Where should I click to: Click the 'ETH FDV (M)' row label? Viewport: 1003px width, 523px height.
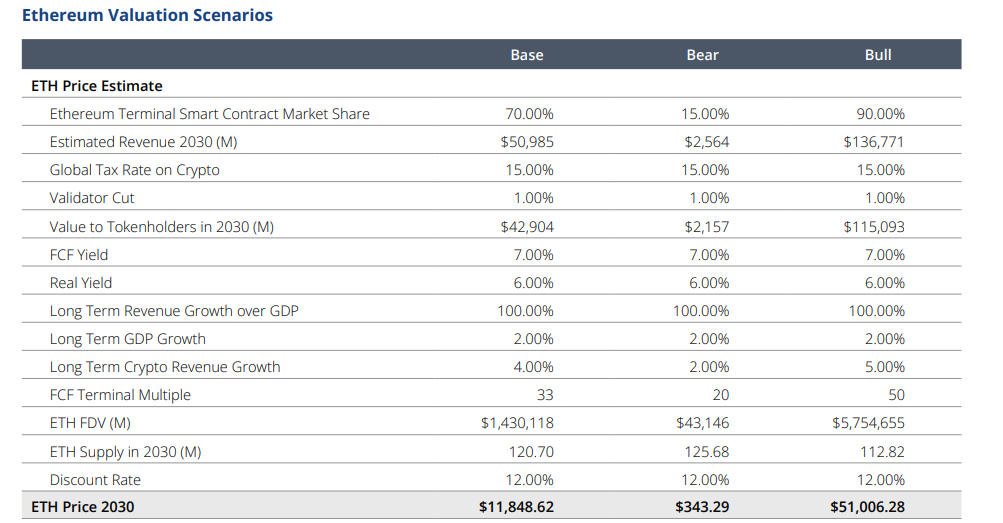90,423
